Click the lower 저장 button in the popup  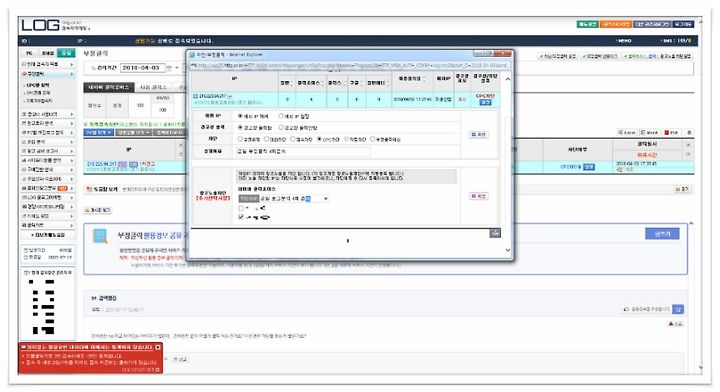478,196
